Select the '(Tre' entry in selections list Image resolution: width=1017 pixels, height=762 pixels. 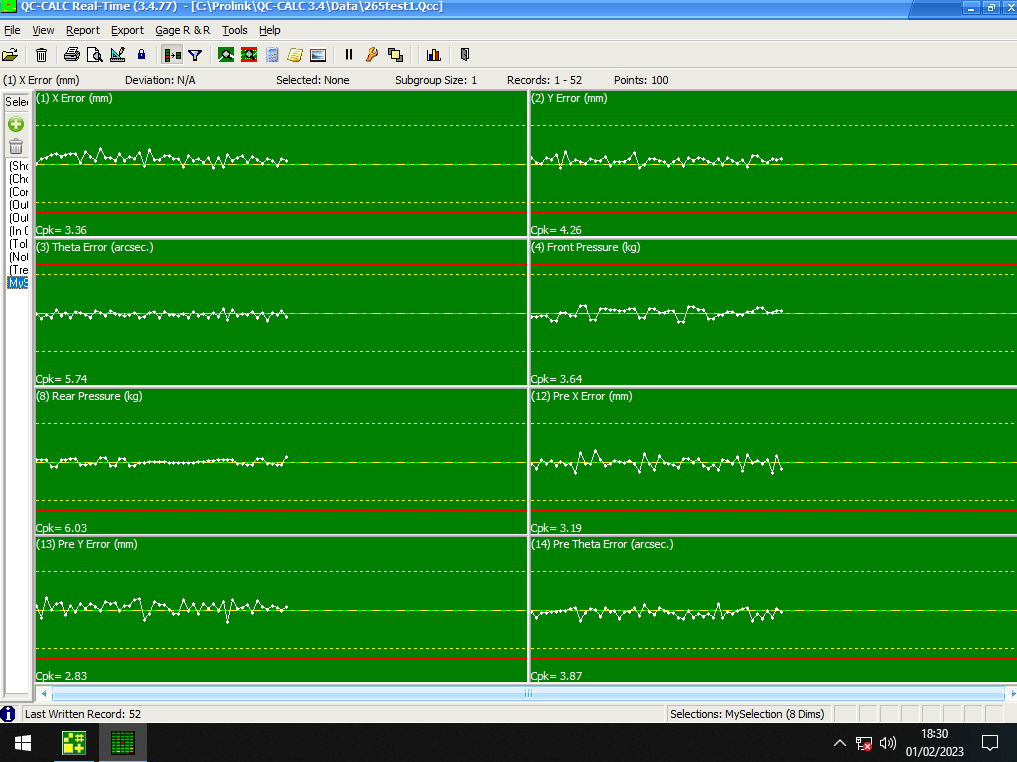point(18,270)
